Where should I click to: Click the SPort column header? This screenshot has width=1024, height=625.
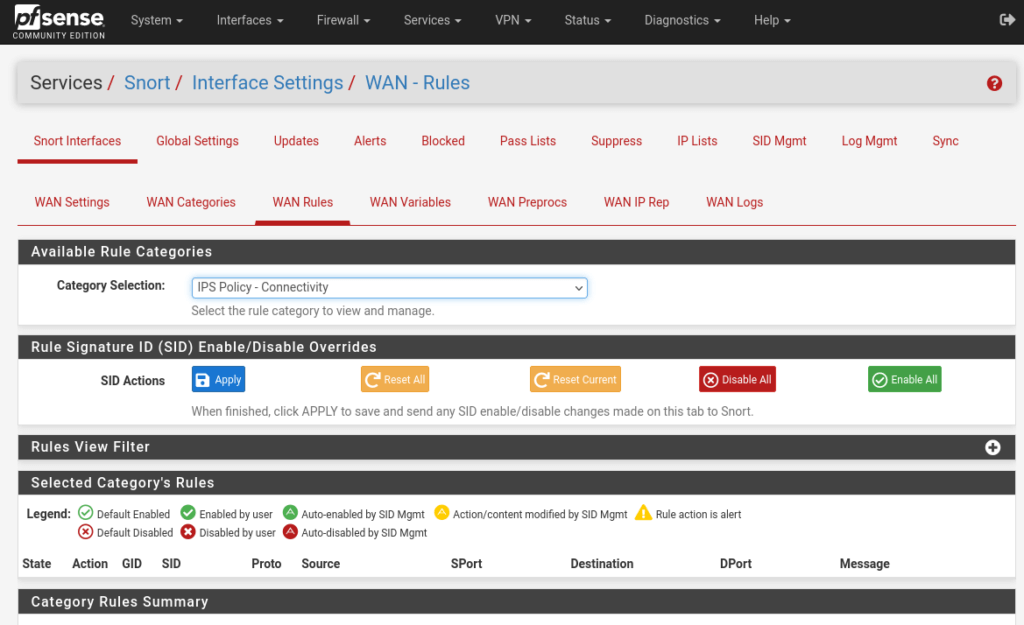coord(466,564)
